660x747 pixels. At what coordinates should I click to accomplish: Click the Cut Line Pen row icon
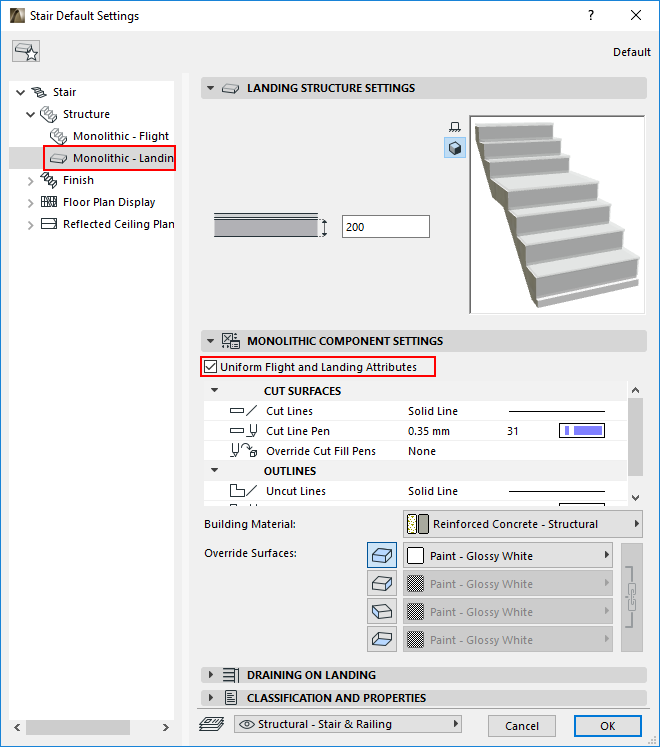243,431
